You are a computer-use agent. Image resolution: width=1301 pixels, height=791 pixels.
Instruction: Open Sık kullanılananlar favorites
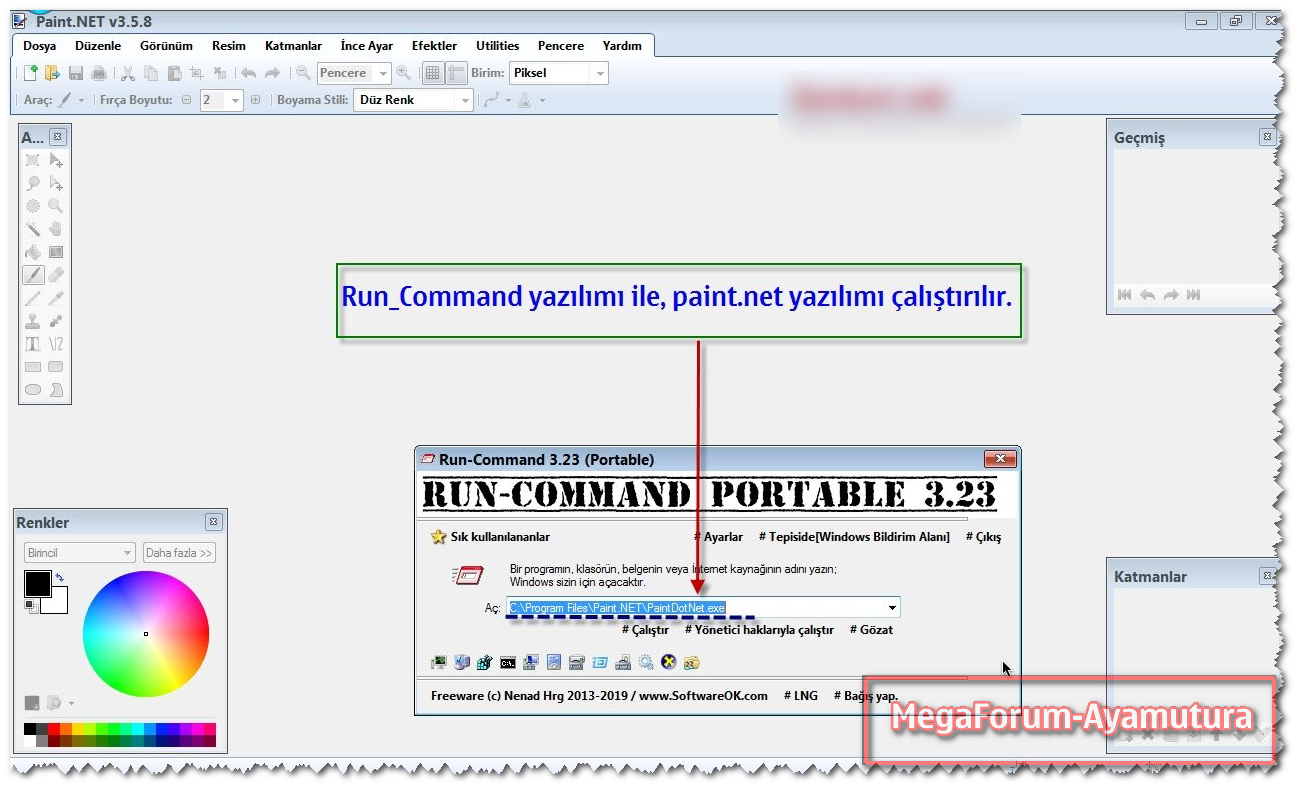coord(490,537)
